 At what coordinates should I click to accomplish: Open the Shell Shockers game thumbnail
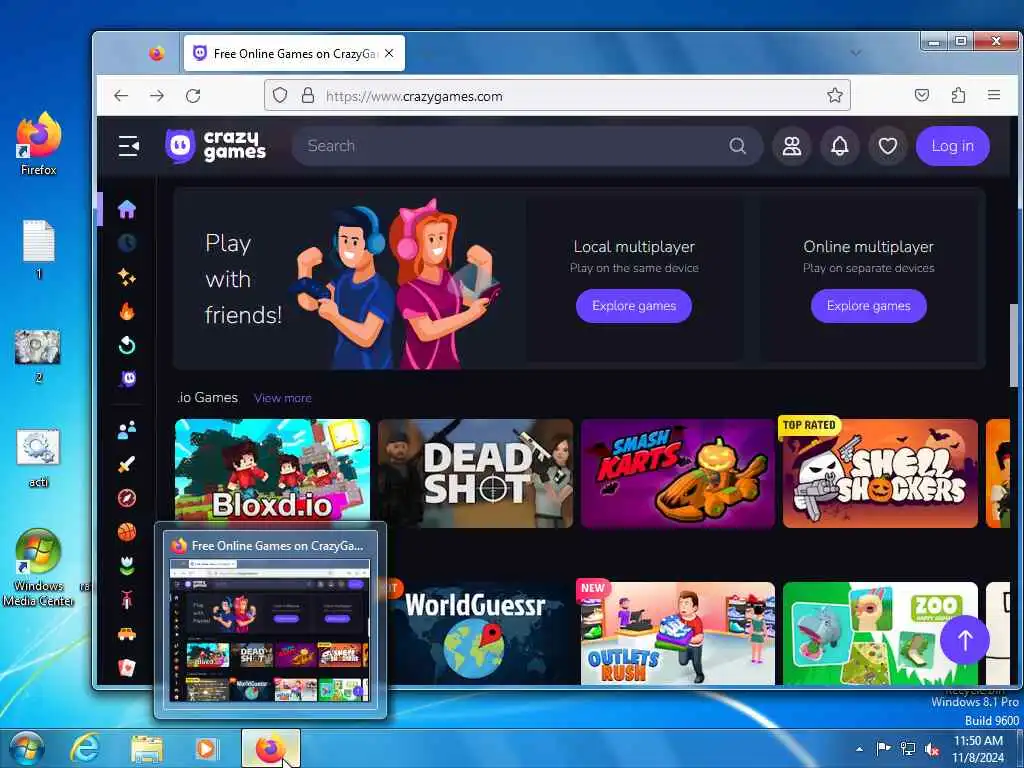coord(880,473)
